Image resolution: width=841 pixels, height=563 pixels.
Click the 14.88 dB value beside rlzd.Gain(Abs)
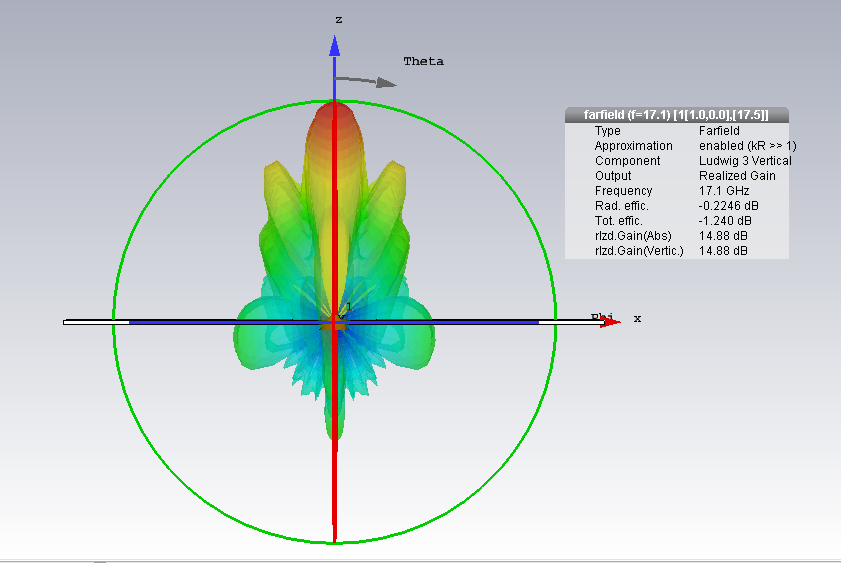coord(723,236)
